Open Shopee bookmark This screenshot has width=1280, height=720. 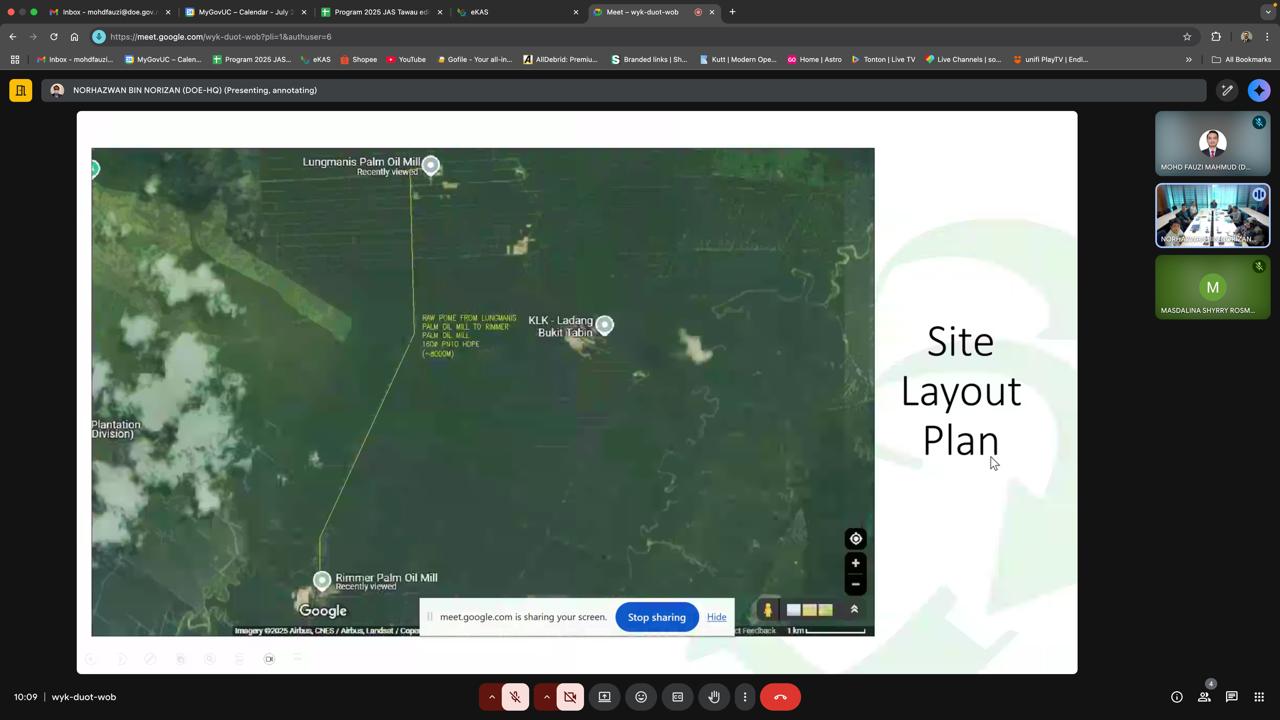coord(358,59)
